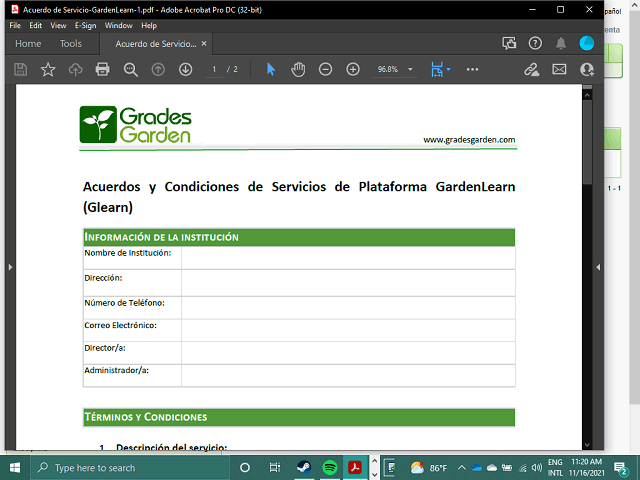Open more tools ellipsis

(472, 69)
